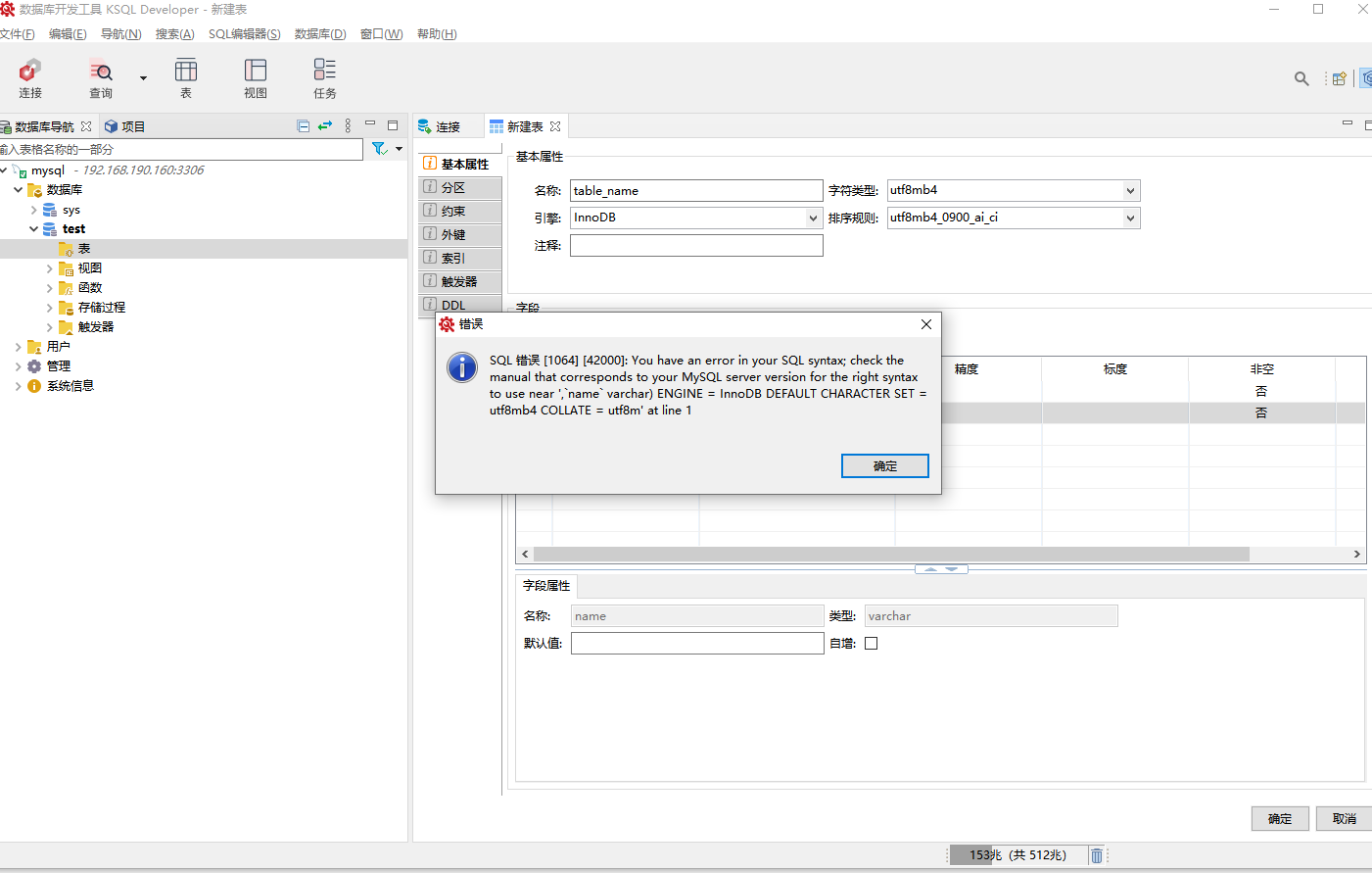Open the 任务 (Tasks) toolbar icon

[325, 77]
